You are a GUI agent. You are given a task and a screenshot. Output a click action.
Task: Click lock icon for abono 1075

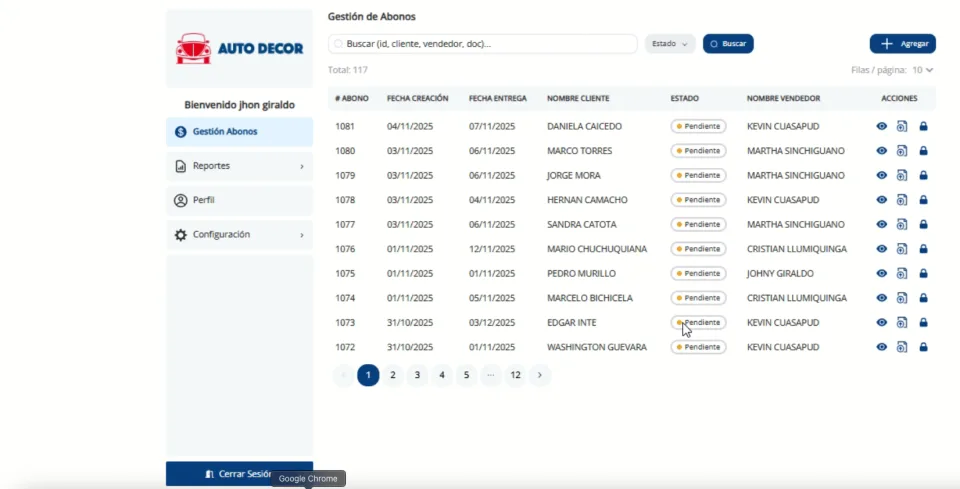923,273
